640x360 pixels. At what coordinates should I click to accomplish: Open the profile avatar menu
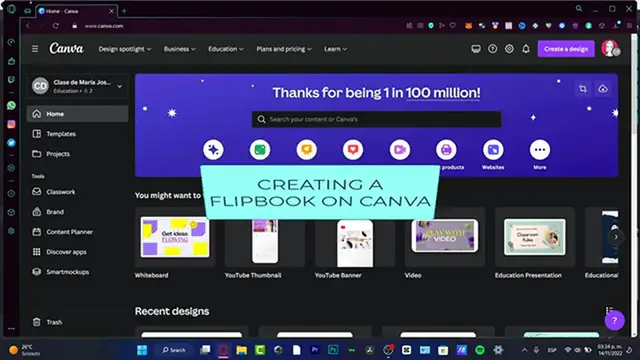pyautogui.click(x=610, y=49)
